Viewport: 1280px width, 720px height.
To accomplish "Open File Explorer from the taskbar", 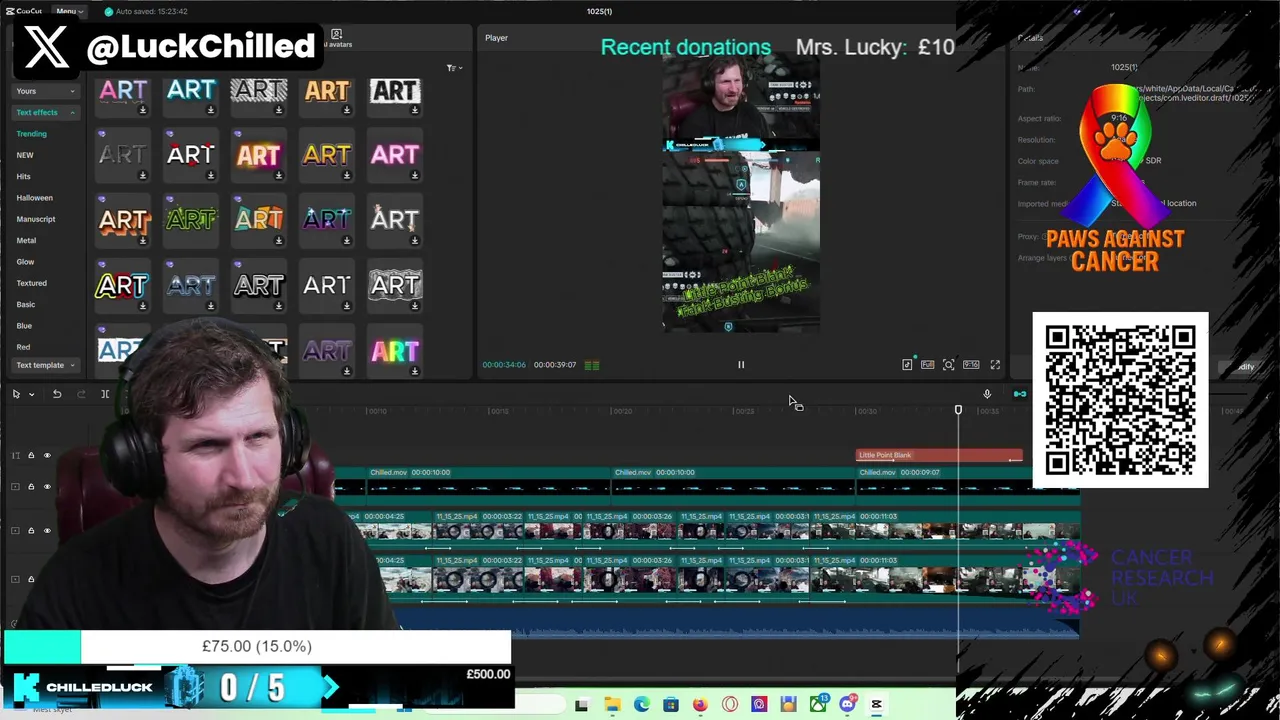I will 612,705.
